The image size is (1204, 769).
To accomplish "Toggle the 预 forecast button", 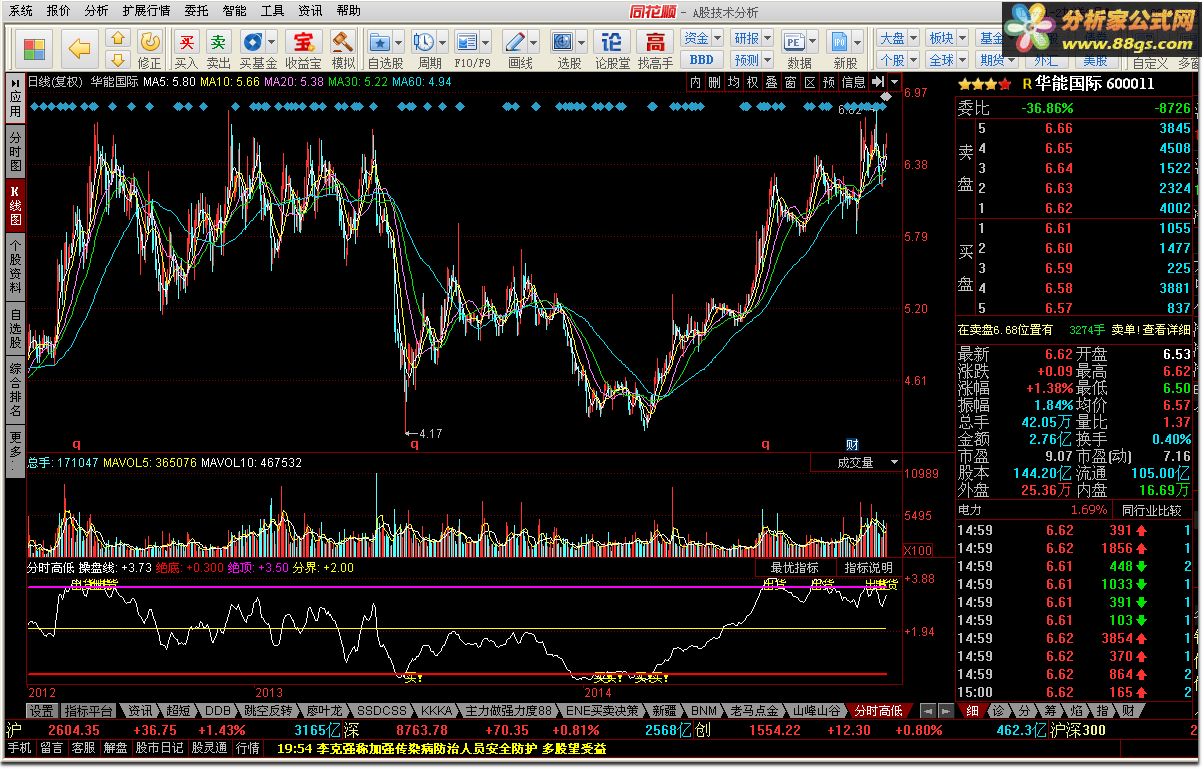I will tap(828, 82).
